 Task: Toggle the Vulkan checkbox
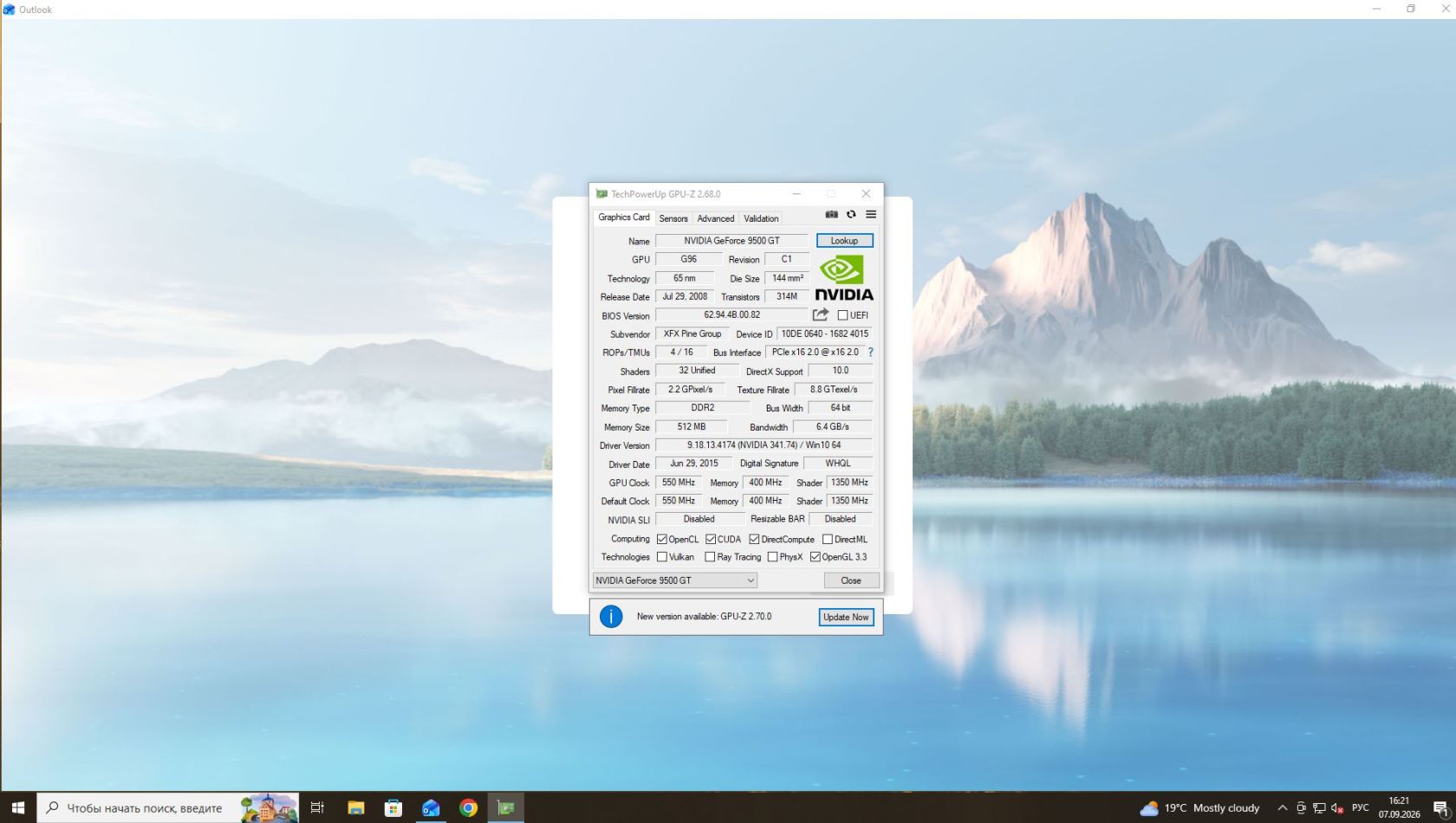(x=662, y=557)
